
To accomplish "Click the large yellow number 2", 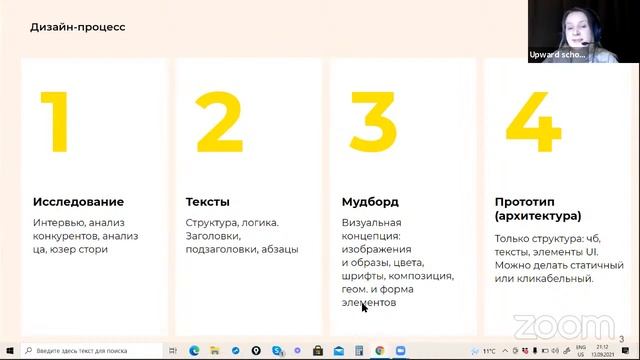I will pyautogui.click(x=219, y=122).
